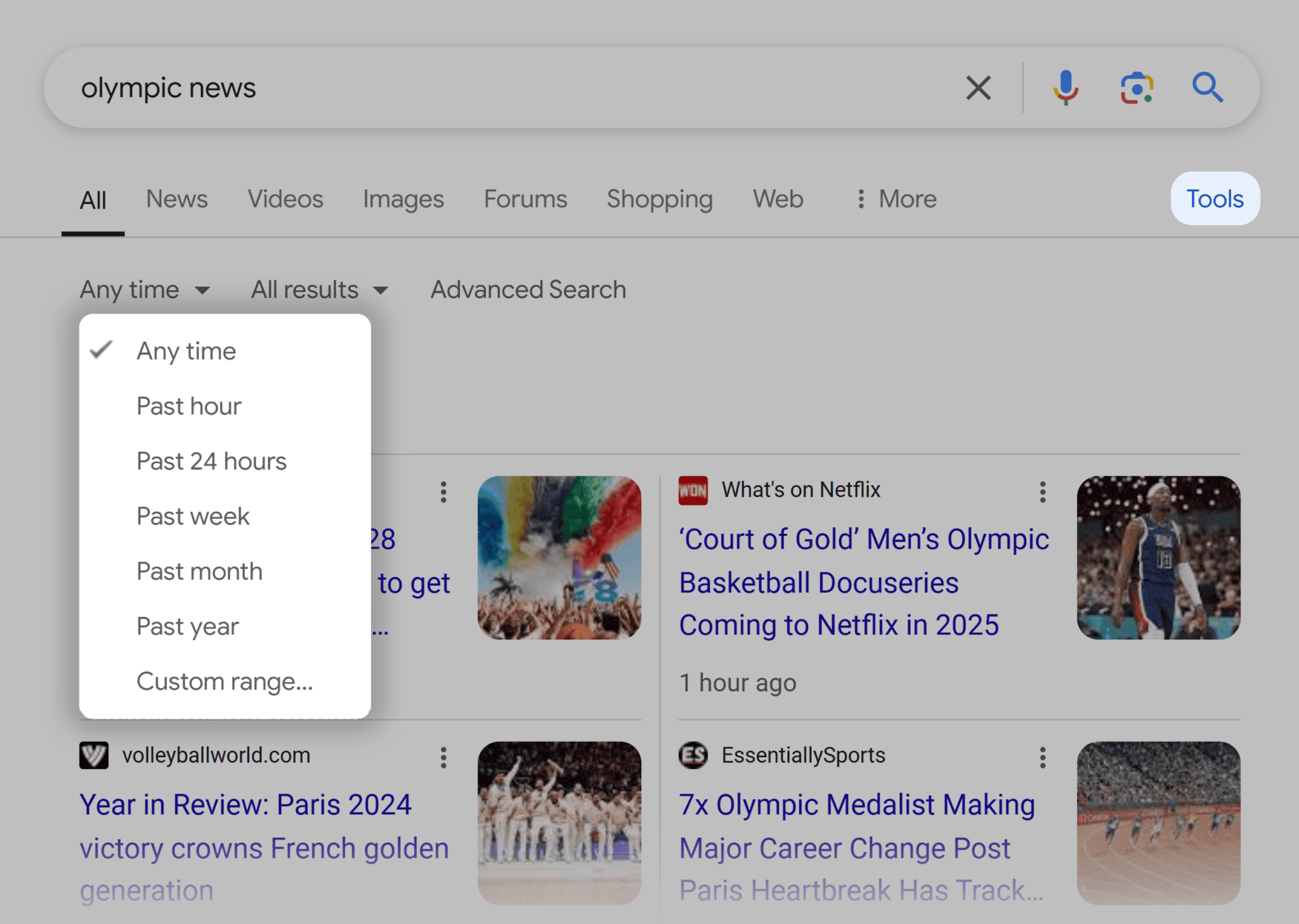Select the Past month time filter
The width and height of the screenshot is (1299, 924).
pyautogui.click(x=199, y=571)
